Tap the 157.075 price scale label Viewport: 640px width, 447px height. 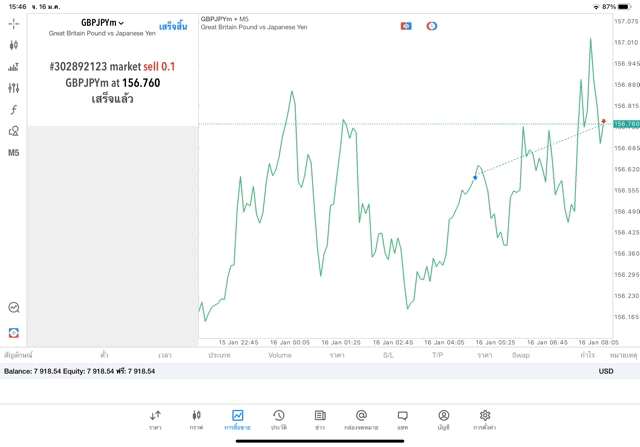[x=627, y=21]
